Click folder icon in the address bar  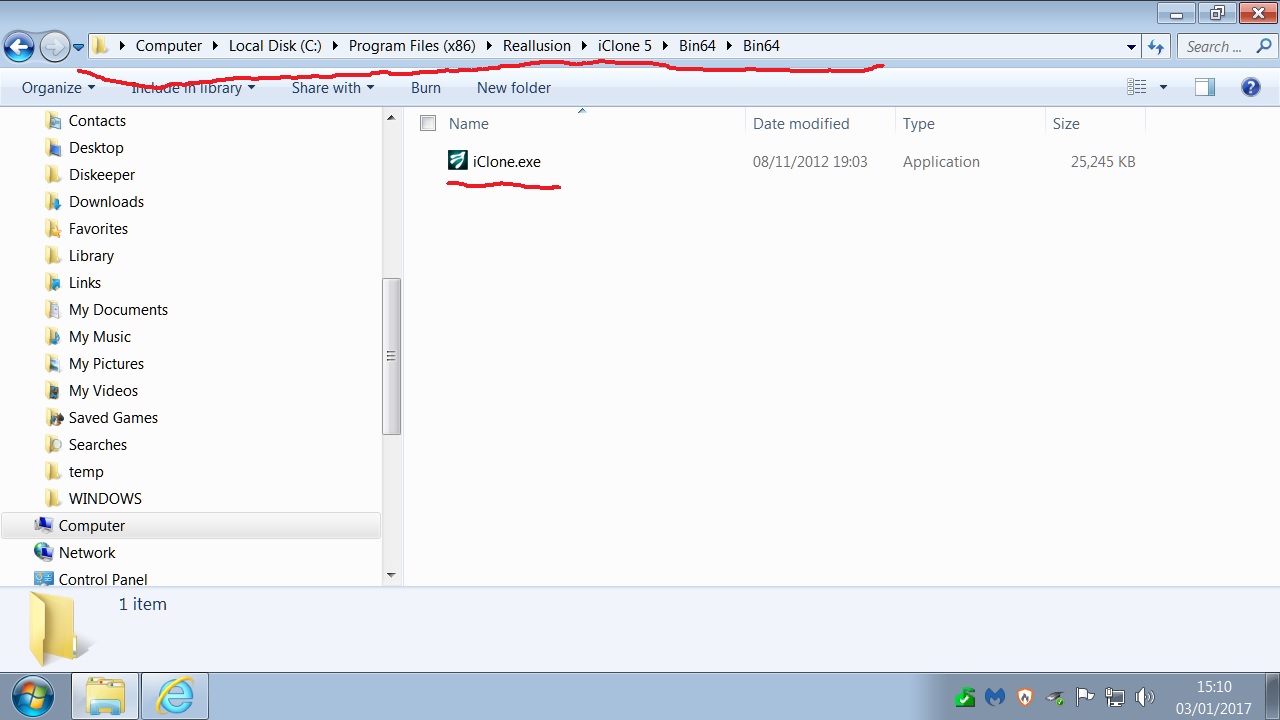pos(100,46)
